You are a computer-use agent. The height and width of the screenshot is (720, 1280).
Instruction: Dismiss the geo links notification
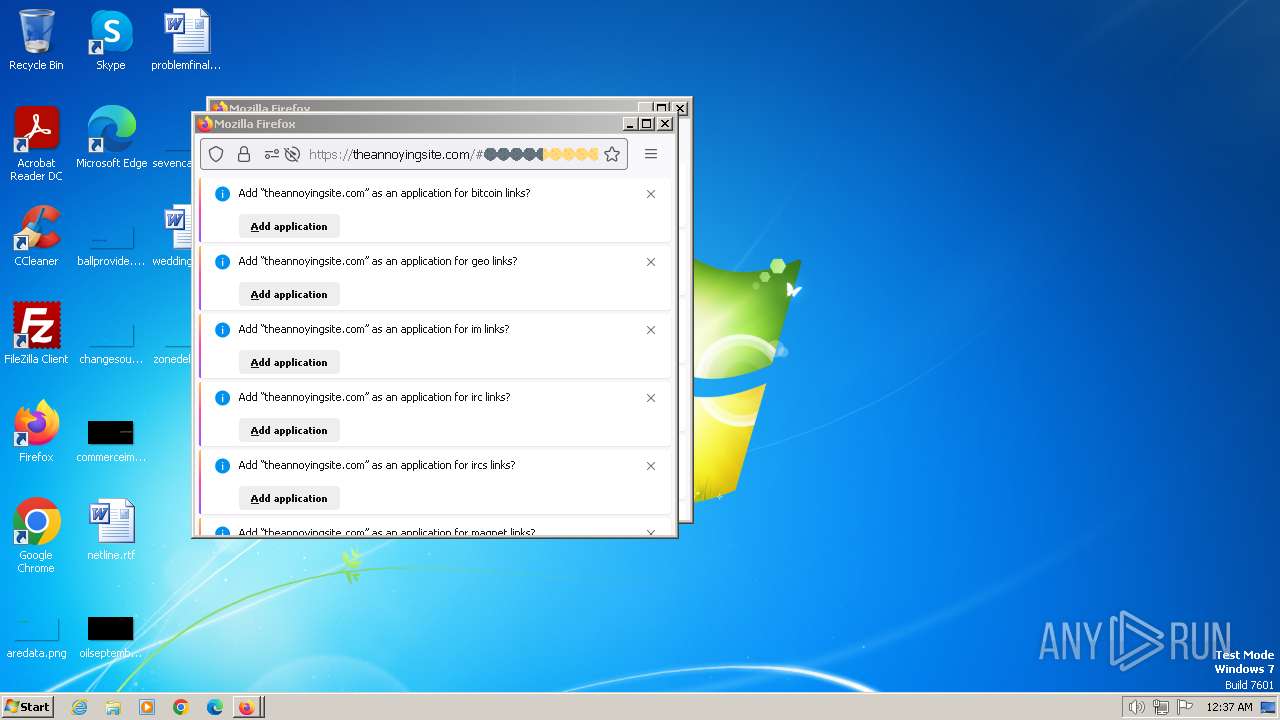point(651,262)
